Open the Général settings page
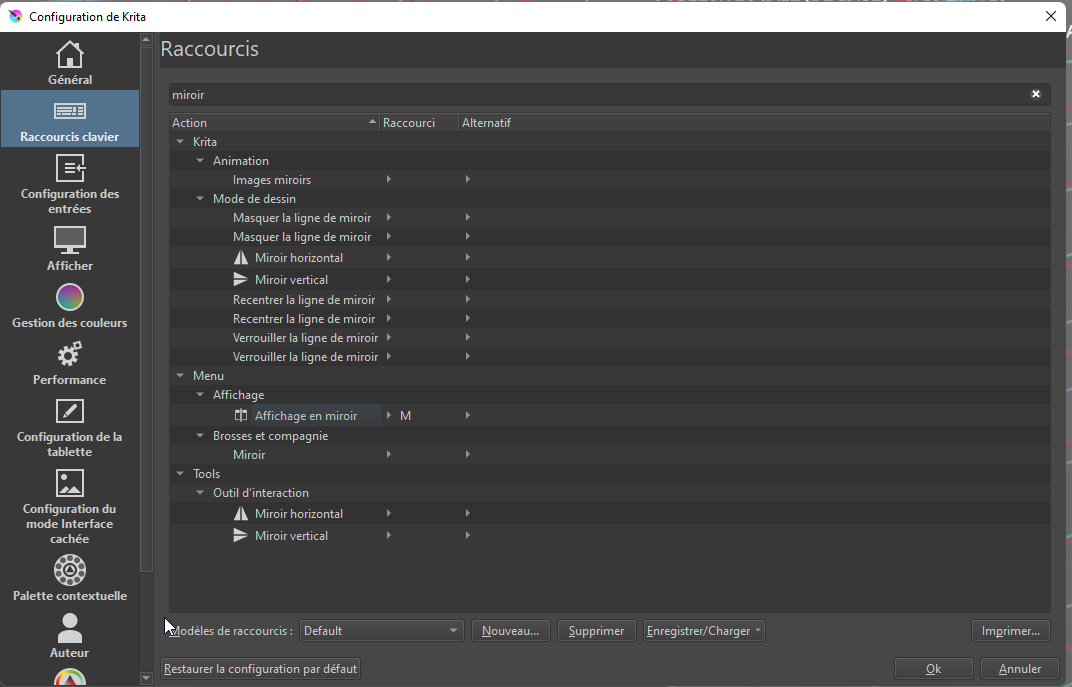The image size is (1072, 687). [70, 62]
